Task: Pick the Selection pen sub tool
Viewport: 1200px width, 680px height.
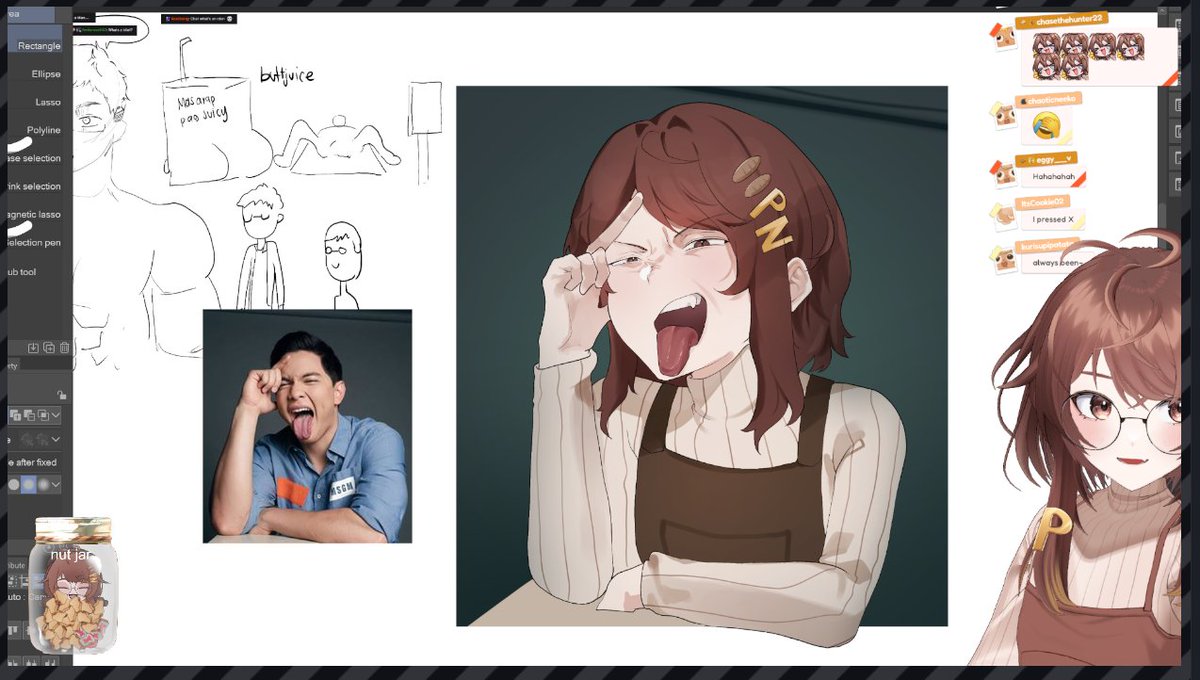Action: pos(34,242)
